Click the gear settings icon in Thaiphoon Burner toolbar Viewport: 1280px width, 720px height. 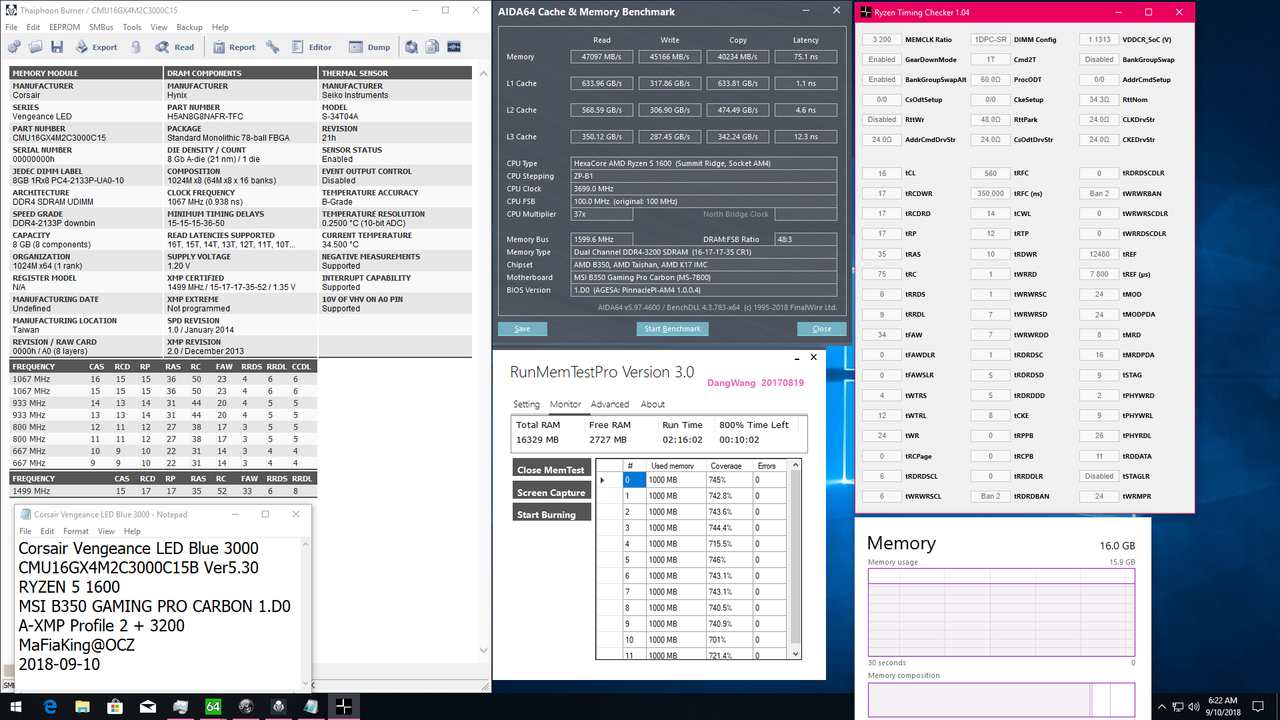pos(15,47)
